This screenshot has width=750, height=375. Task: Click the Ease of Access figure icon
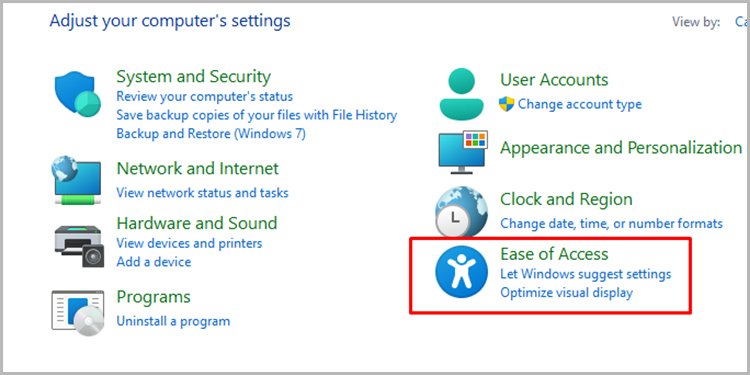462,272
